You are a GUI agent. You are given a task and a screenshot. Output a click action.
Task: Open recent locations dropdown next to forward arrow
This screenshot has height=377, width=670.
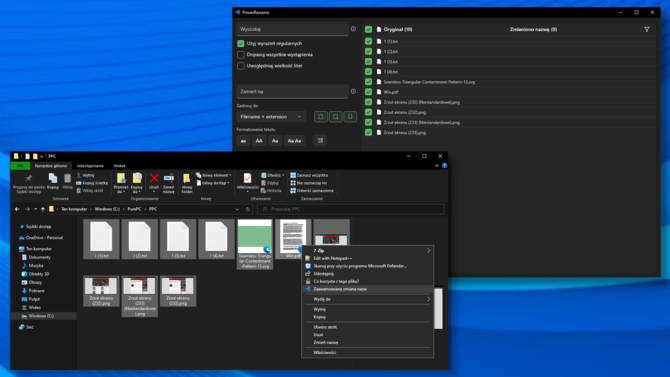35,209
